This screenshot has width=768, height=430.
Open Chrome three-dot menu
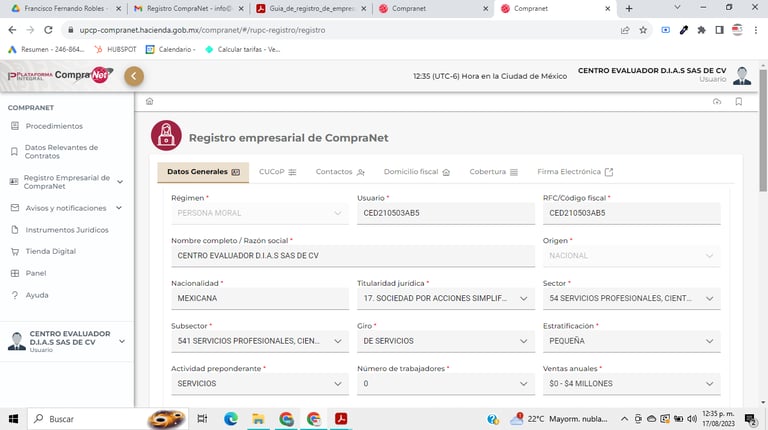(x=756, y=30)
